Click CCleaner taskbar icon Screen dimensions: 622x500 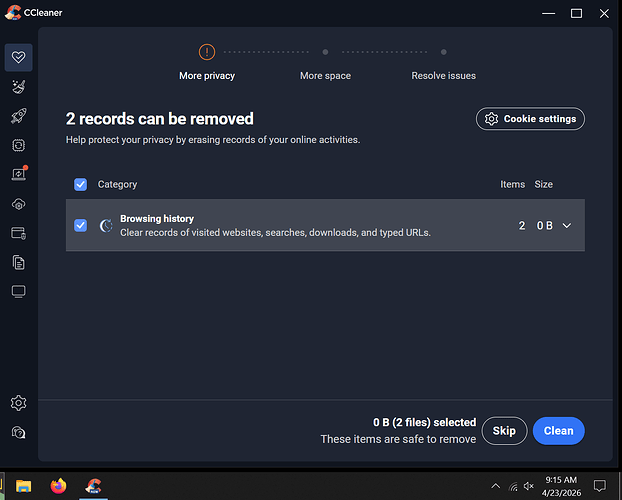coord(93,486)
